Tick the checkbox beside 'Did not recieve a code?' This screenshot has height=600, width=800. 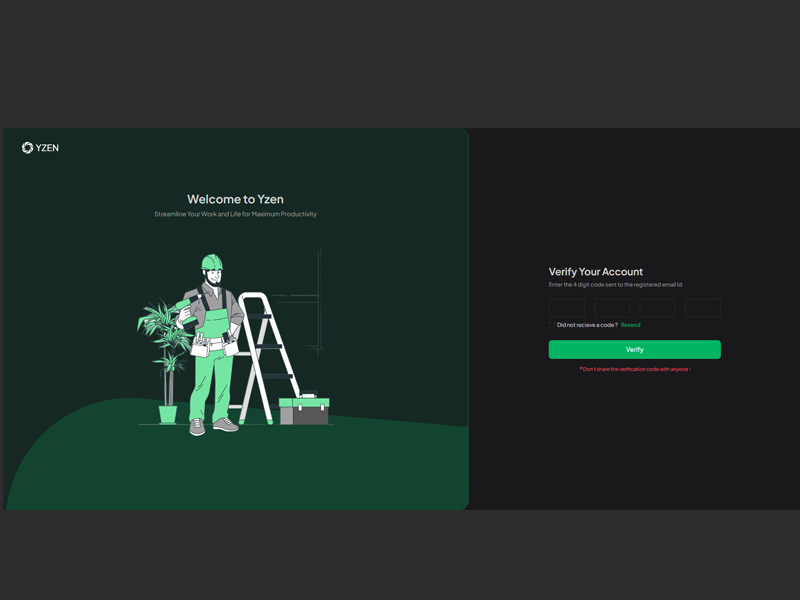coord(552,325)
